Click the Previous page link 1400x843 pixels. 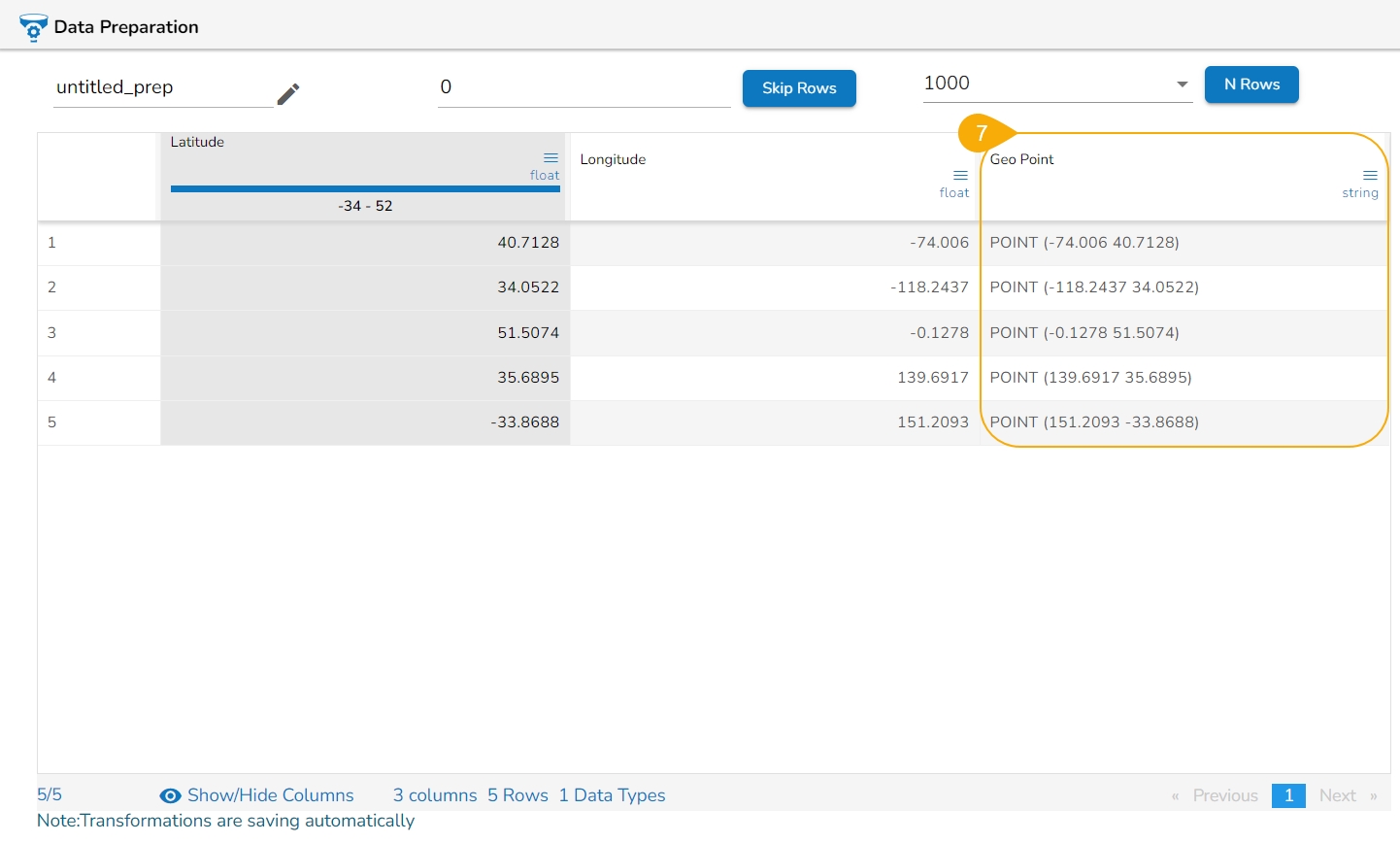1224,795
